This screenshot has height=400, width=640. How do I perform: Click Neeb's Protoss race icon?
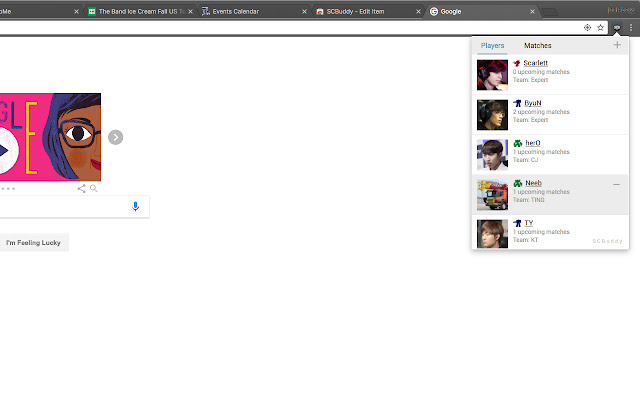point(518,183)
